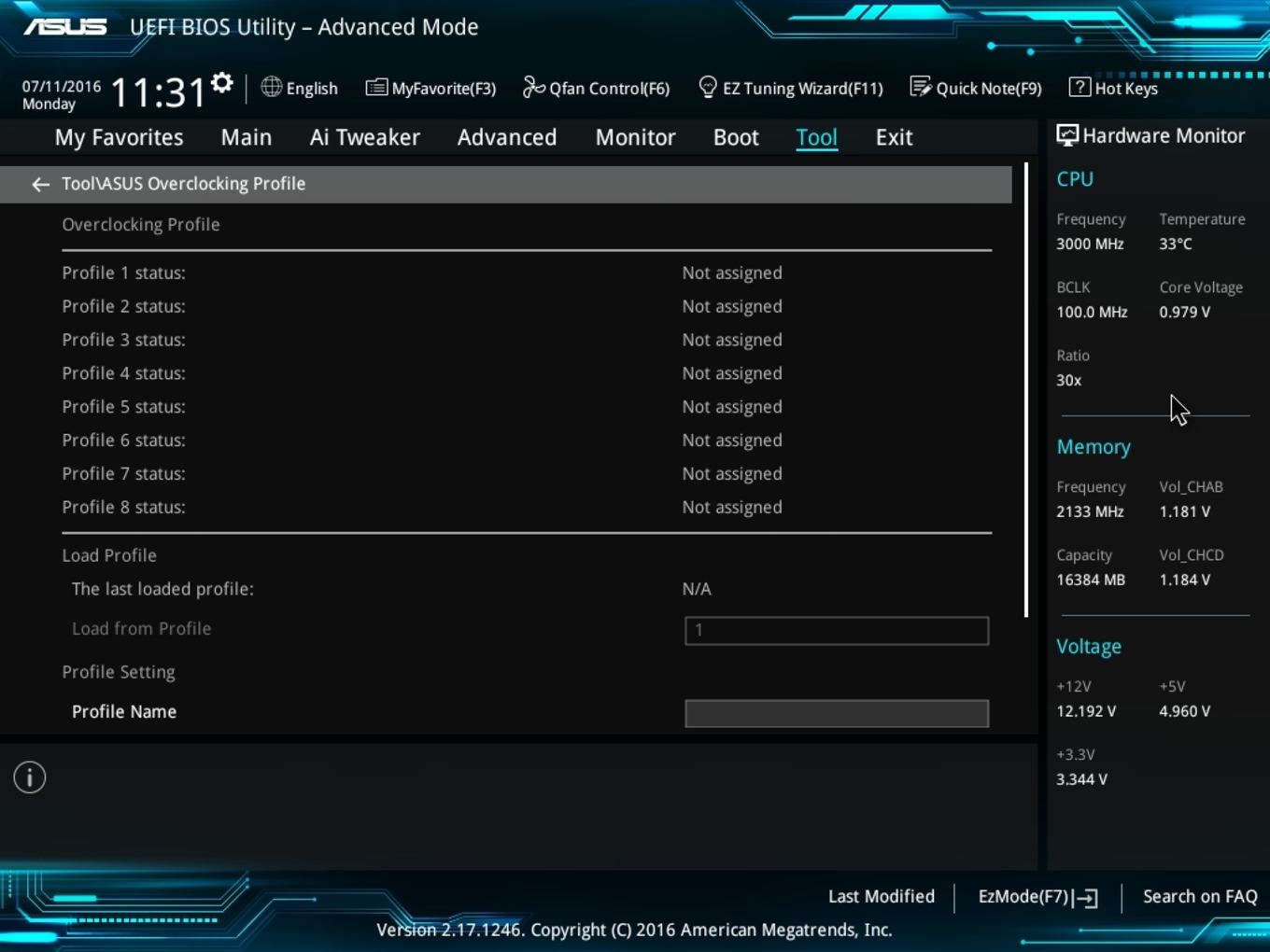
Task: Select the Monitor tab
Action: (636, 137)
